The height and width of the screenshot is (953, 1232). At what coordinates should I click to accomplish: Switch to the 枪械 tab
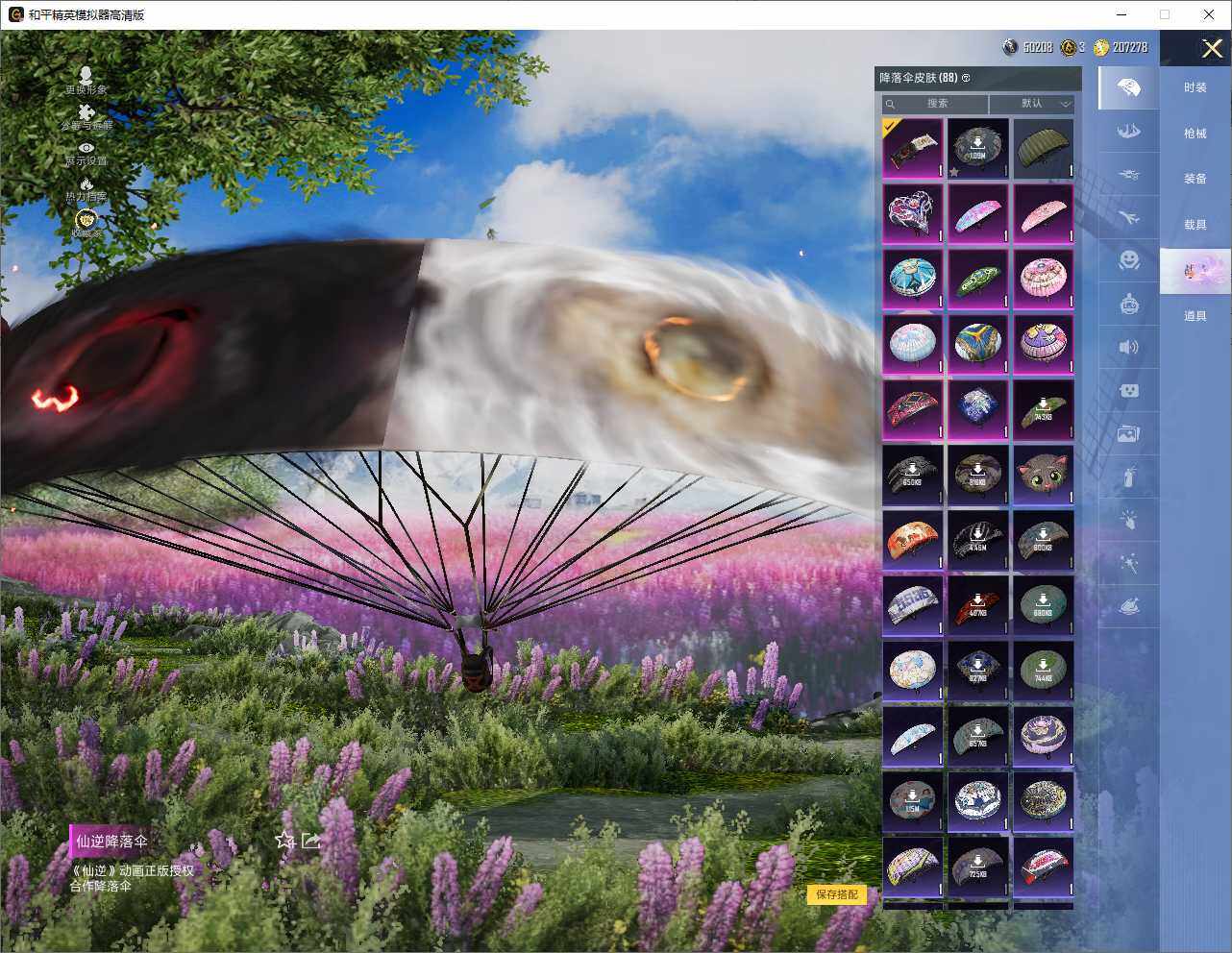click(x=1195, y=134)
